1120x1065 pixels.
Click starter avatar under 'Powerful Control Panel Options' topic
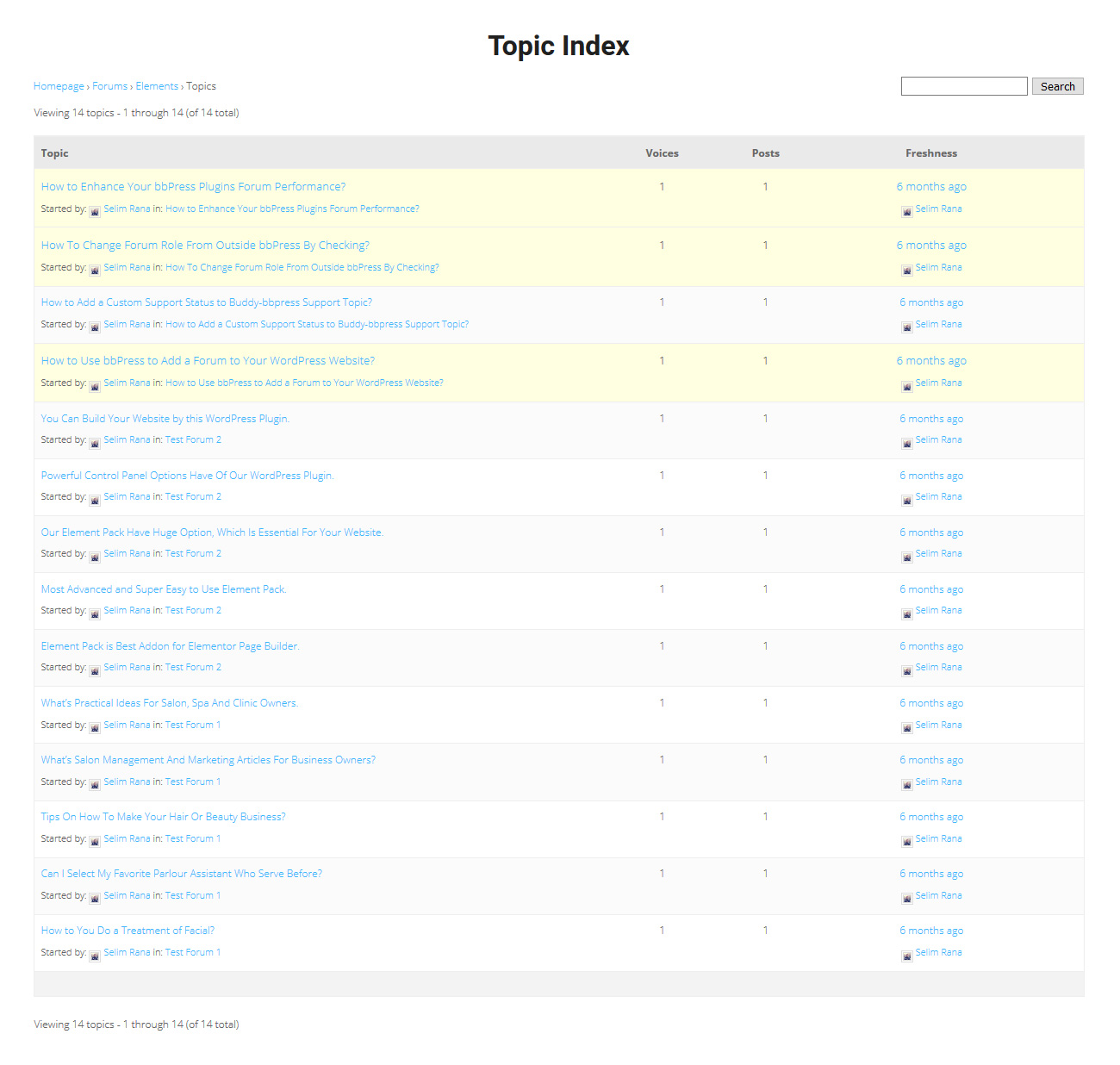click(x=95, y=499)
